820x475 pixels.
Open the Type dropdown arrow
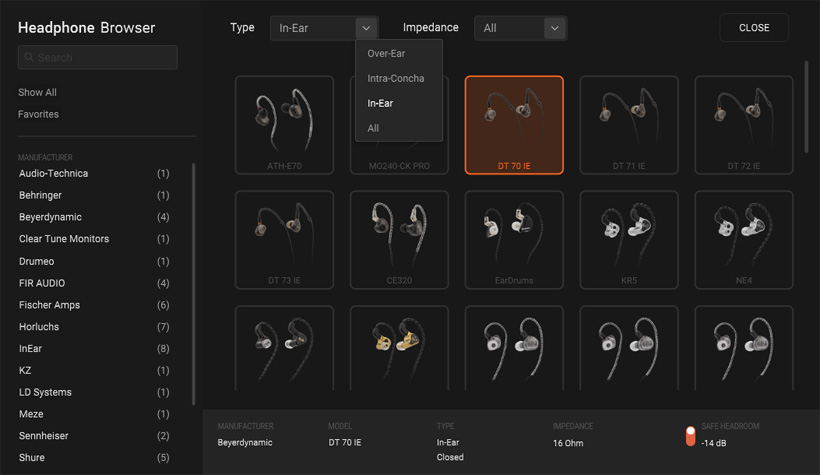(366, 28)
